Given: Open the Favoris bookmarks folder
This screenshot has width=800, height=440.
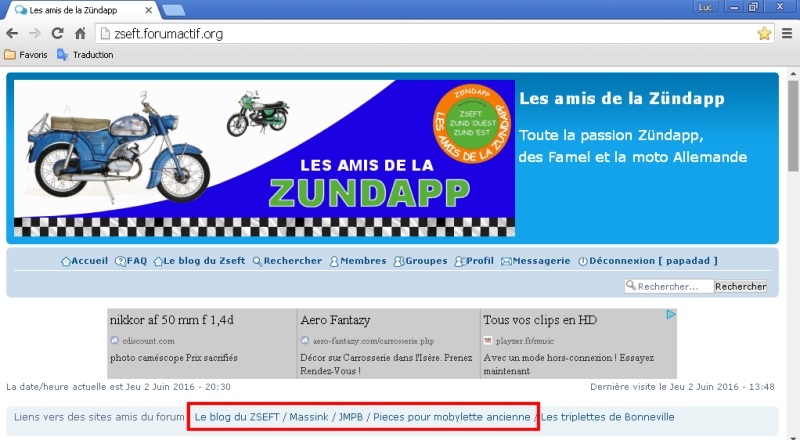Looking at the screenshot, I should pos(26,55).
